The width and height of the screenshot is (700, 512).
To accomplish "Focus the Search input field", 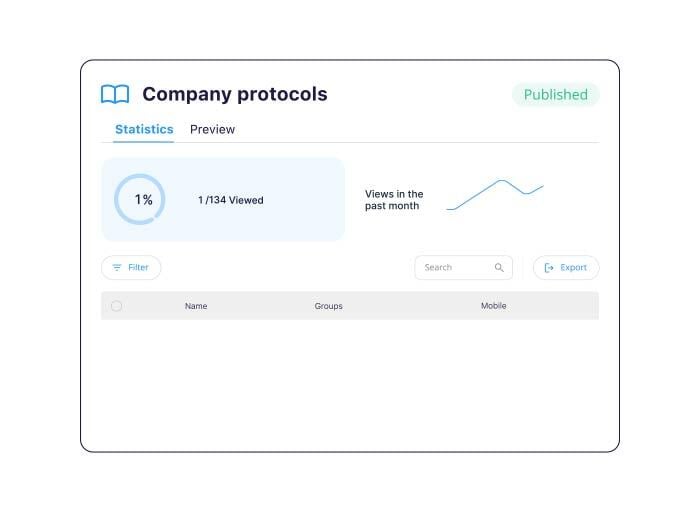I will click(x=455, y=268).
